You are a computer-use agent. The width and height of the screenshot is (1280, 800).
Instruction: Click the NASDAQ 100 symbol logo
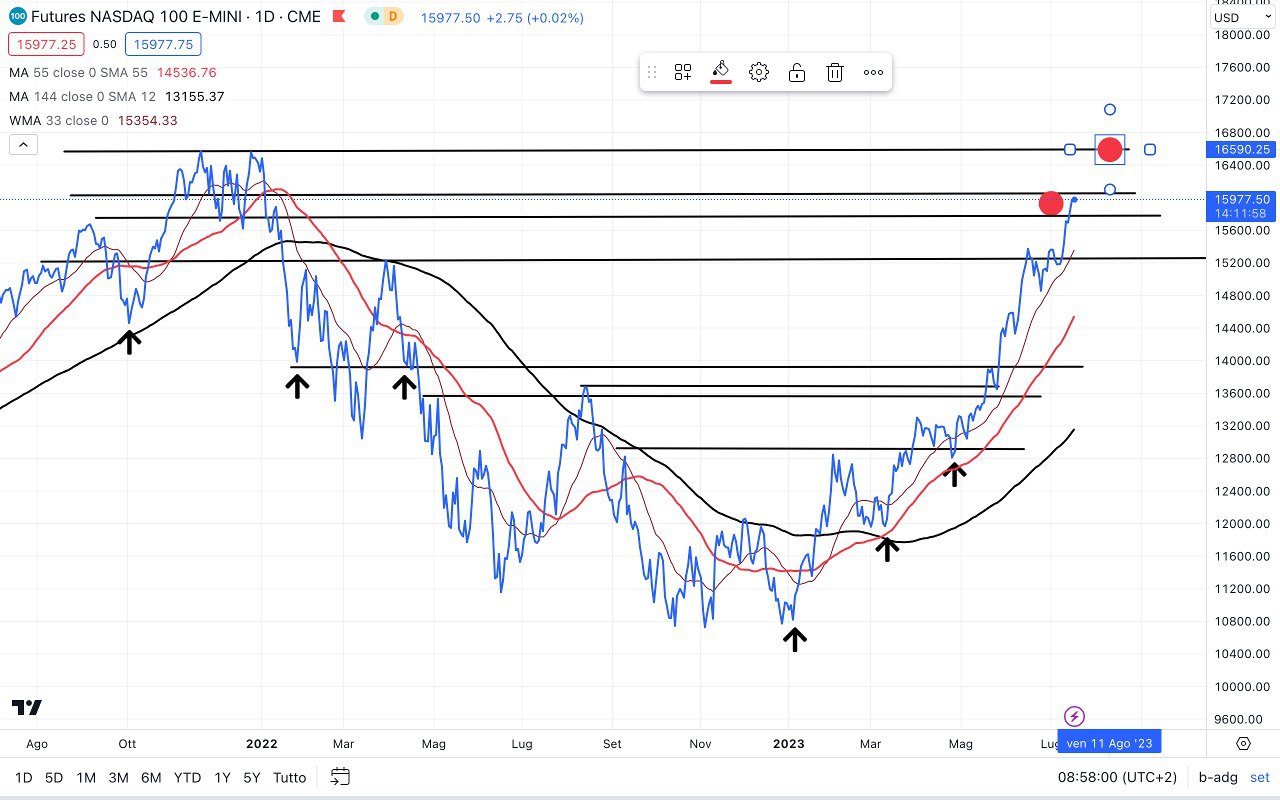click(18, 16)
